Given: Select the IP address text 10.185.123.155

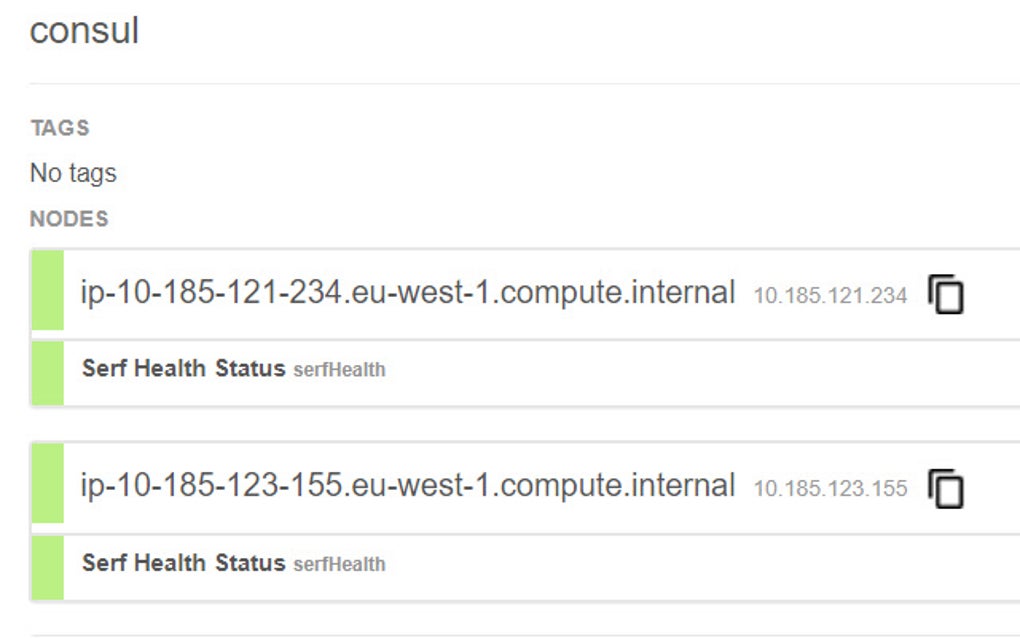Looking at the screenshot, I should point(830,489).
